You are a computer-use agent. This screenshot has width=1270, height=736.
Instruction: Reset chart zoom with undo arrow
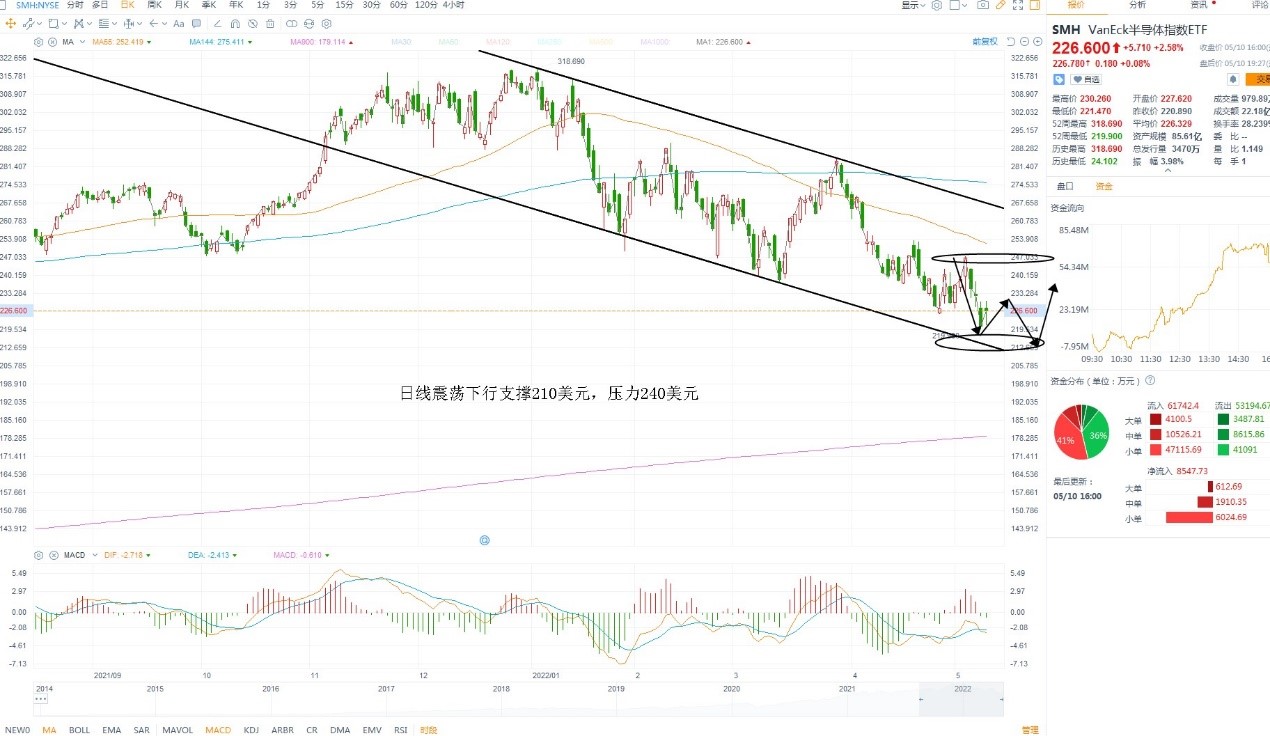(x=1011, y=42)
